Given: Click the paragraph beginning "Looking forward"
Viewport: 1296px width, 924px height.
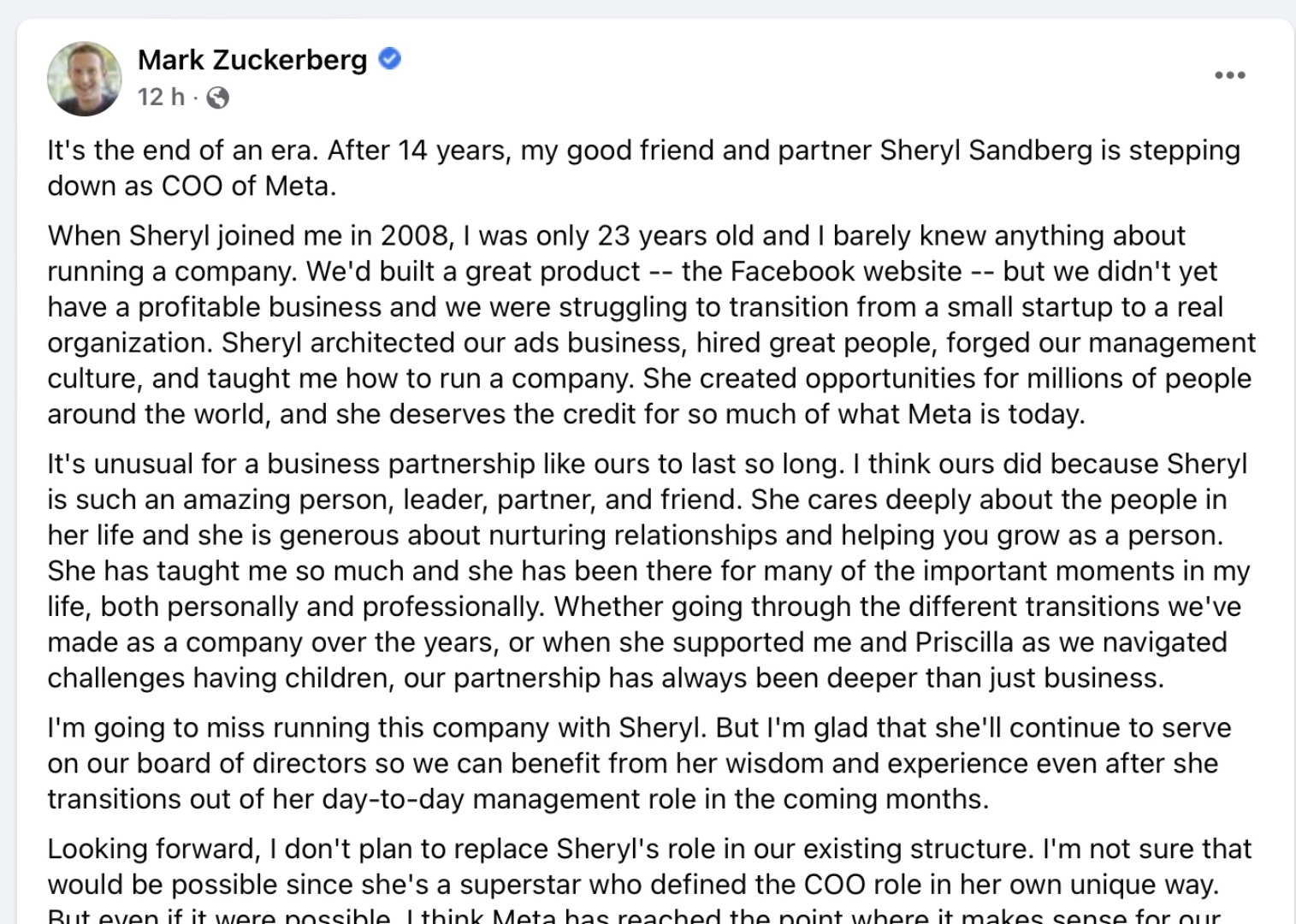Looking at the screenshot, I should pos(649,880).
